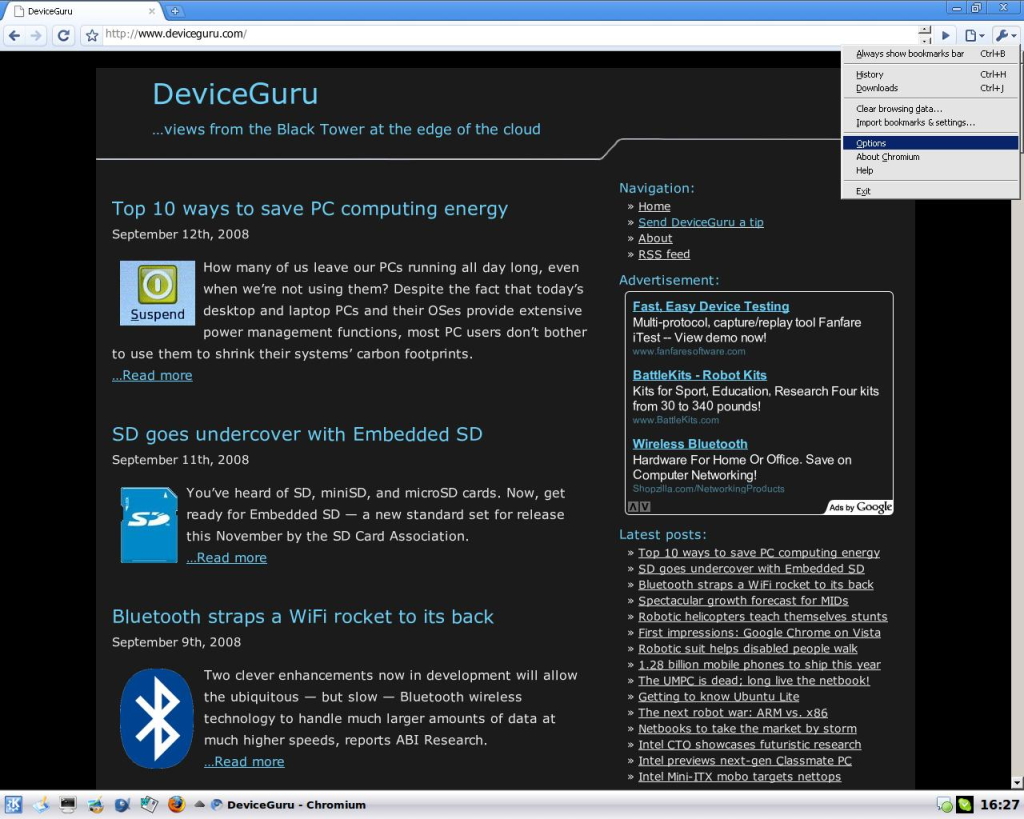The width and height of the screenshot is (1024, 819).
Task: Open Send DeviceGuru a tip link
Action: tap(701, 223)
